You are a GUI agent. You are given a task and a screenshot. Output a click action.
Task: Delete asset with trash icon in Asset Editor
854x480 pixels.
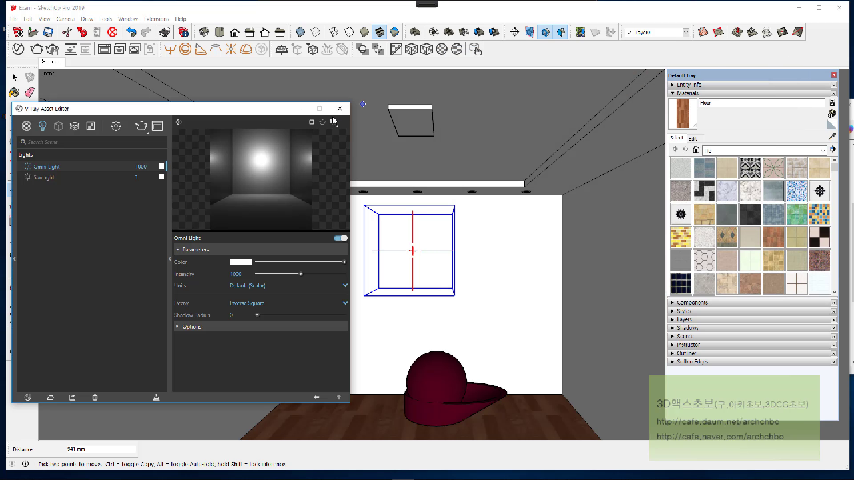coord(95,397)
